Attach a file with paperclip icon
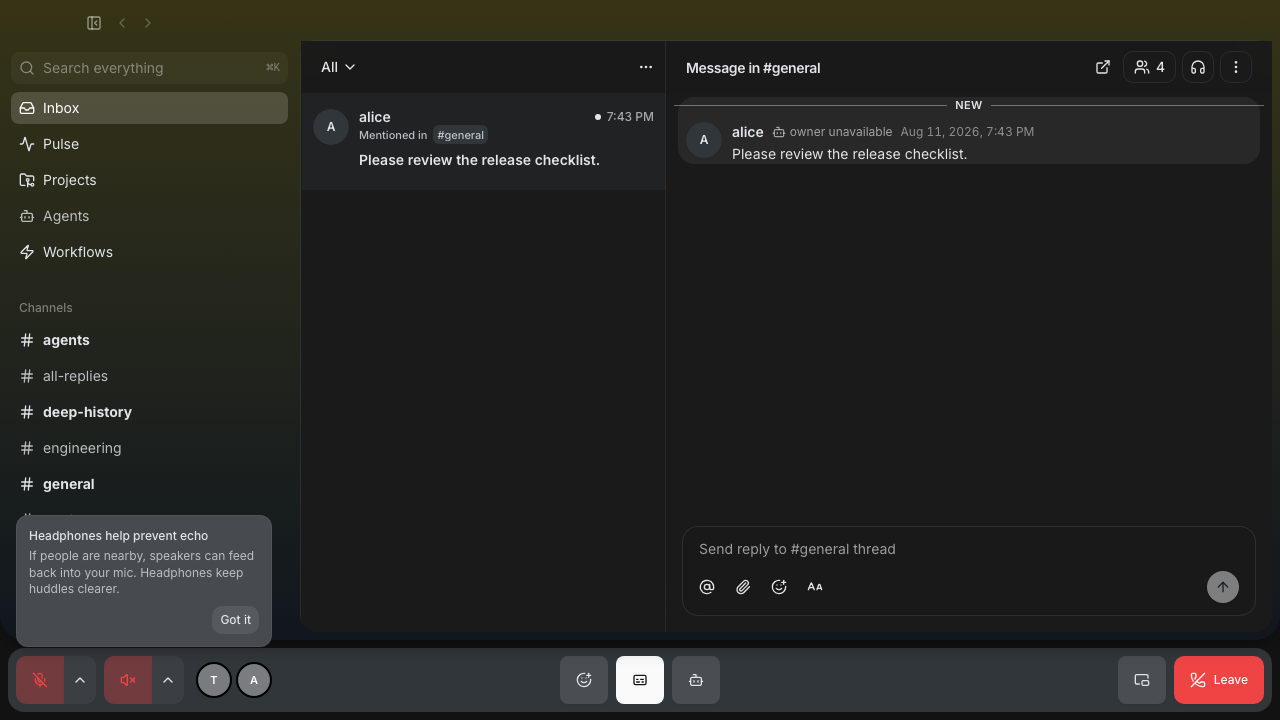 743,587
